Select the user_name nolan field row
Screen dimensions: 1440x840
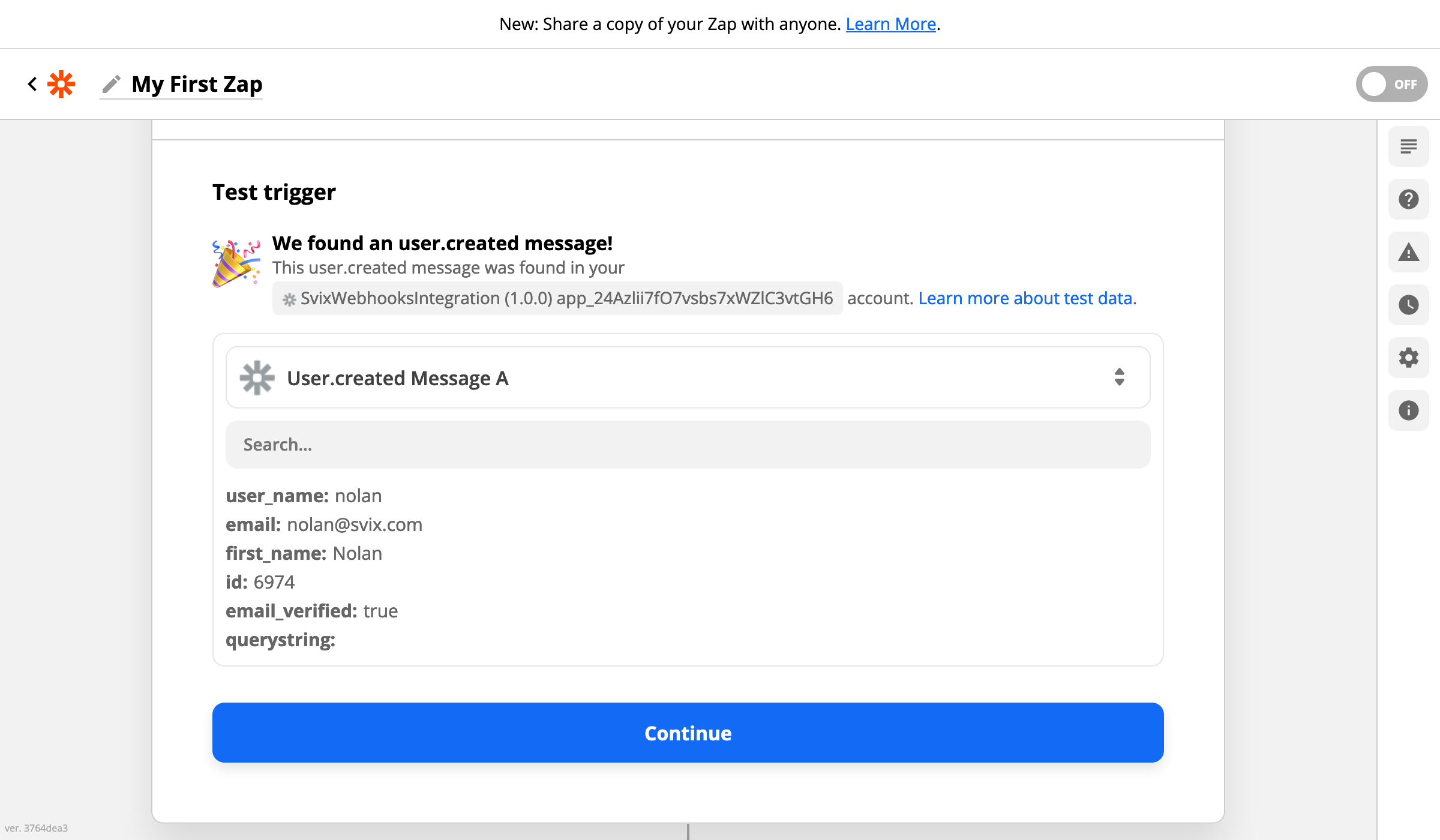[x=304, y=496]
